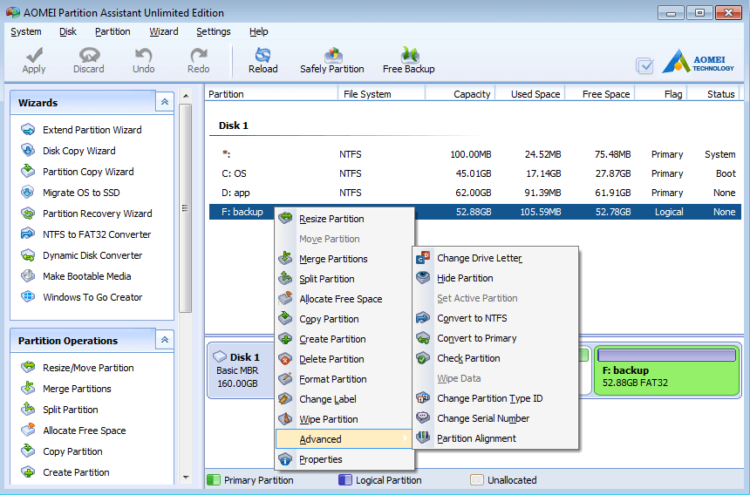Screen dimensions: 750x495
Task: Click Windows To Go Creator link
Action: coord(92,297)
